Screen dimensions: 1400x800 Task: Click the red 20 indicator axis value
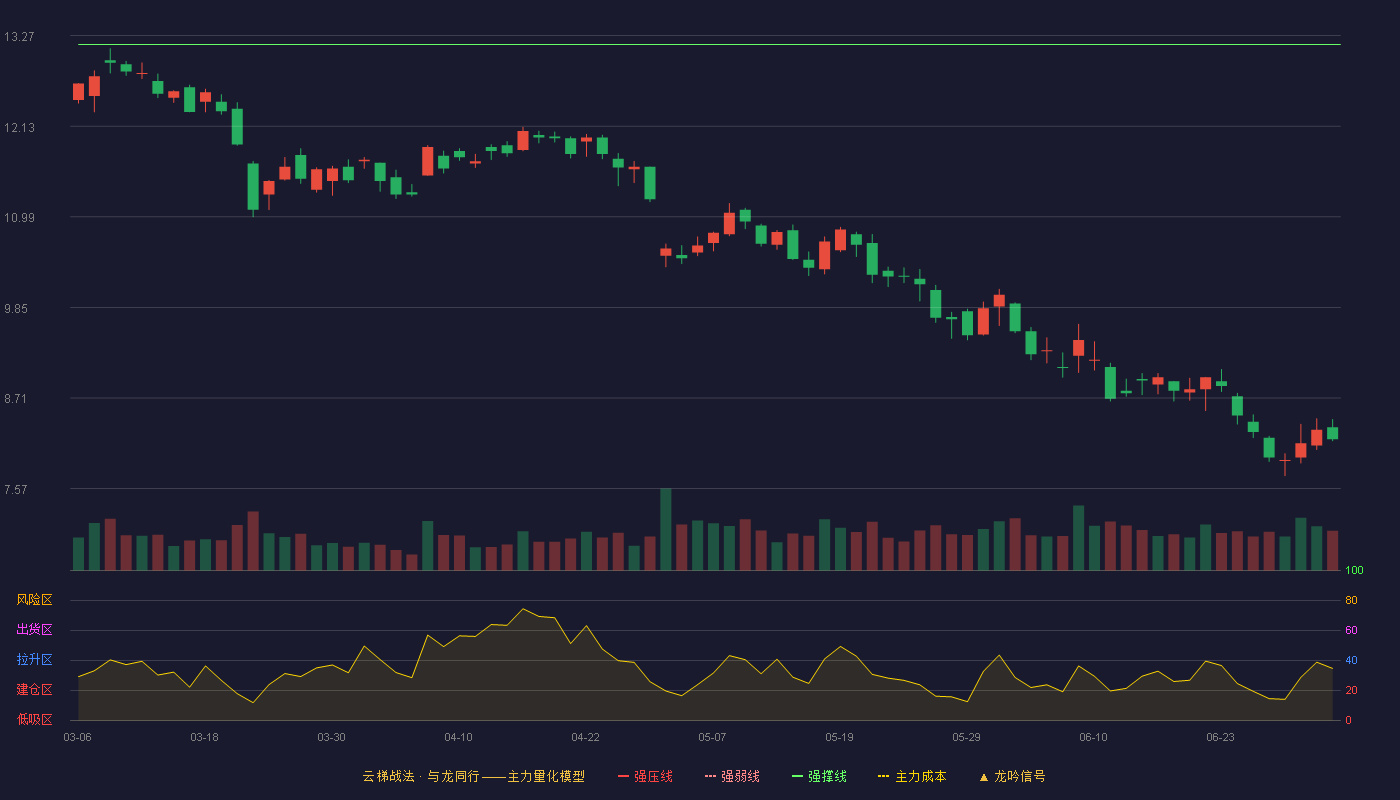(x=1351, y=690)
